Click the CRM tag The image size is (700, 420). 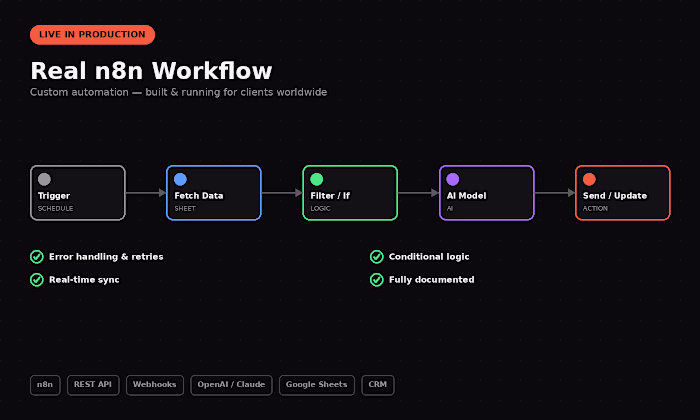tap(378, 385)
